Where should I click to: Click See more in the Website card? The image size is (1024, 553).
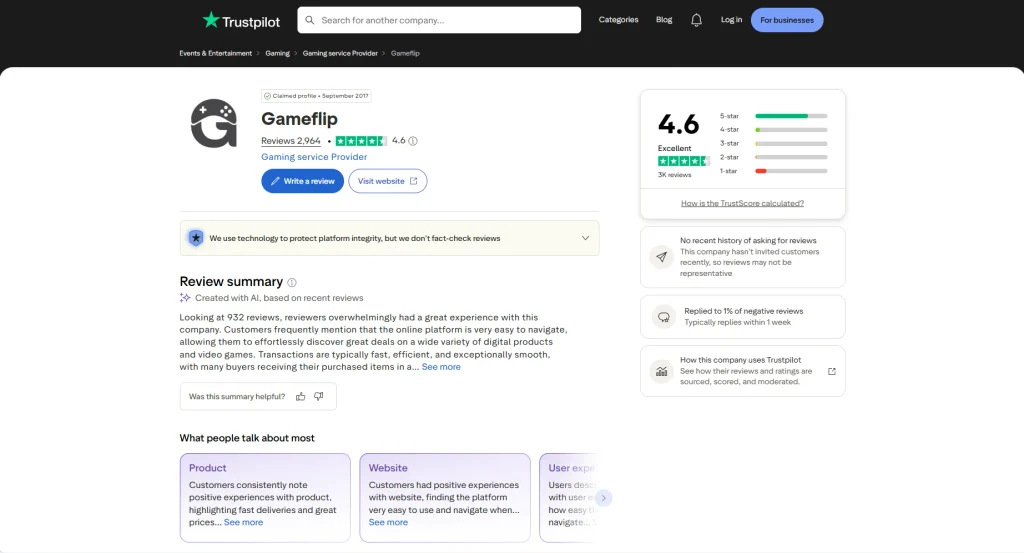(x=388, y=522)
